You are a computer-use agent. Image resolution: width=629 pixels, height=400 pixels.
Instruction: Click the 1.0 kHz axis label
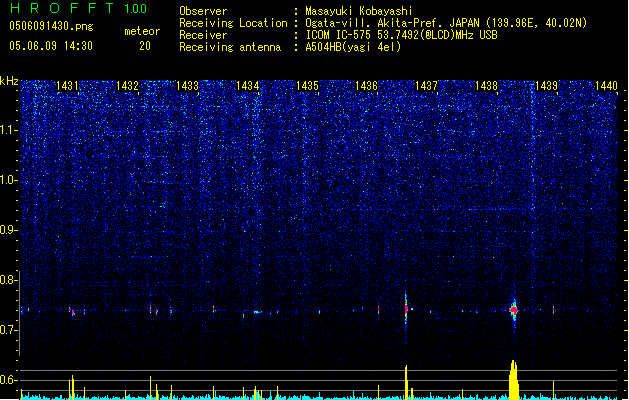(8, 180)
